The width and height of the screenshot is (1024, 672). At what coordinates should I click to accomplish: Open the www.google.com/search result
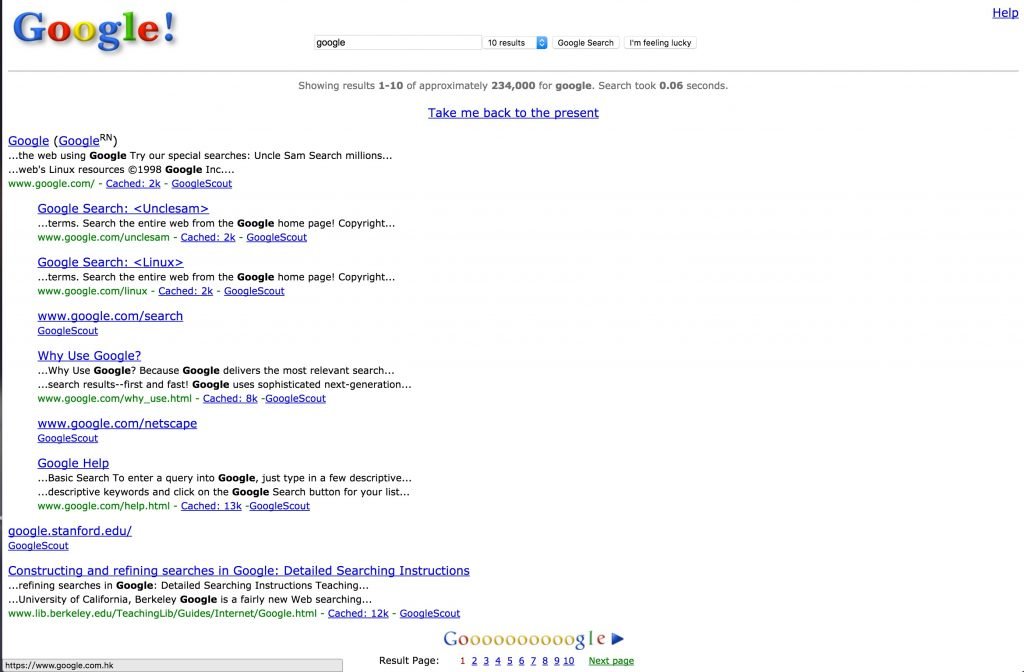[x=110, y=315]
